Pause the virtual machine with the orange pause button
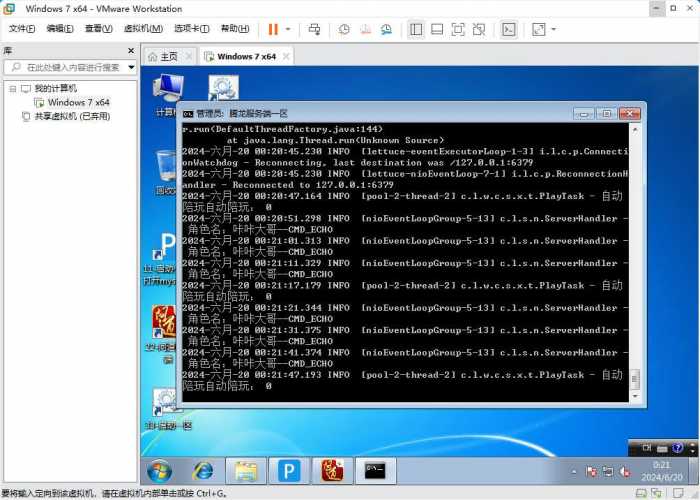 click(x=273, y=29)
